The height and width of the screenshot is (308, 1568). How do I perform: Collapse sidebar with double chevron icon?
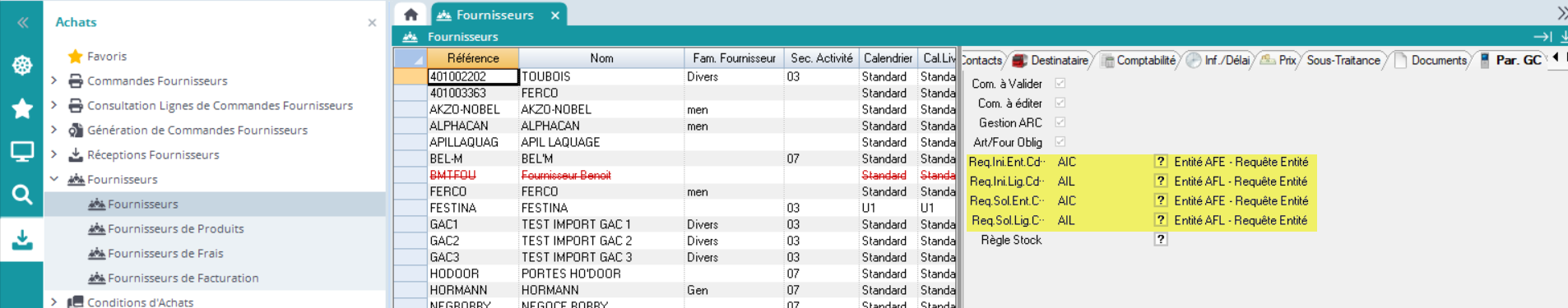pyautogui.click(x=22, y=22)
